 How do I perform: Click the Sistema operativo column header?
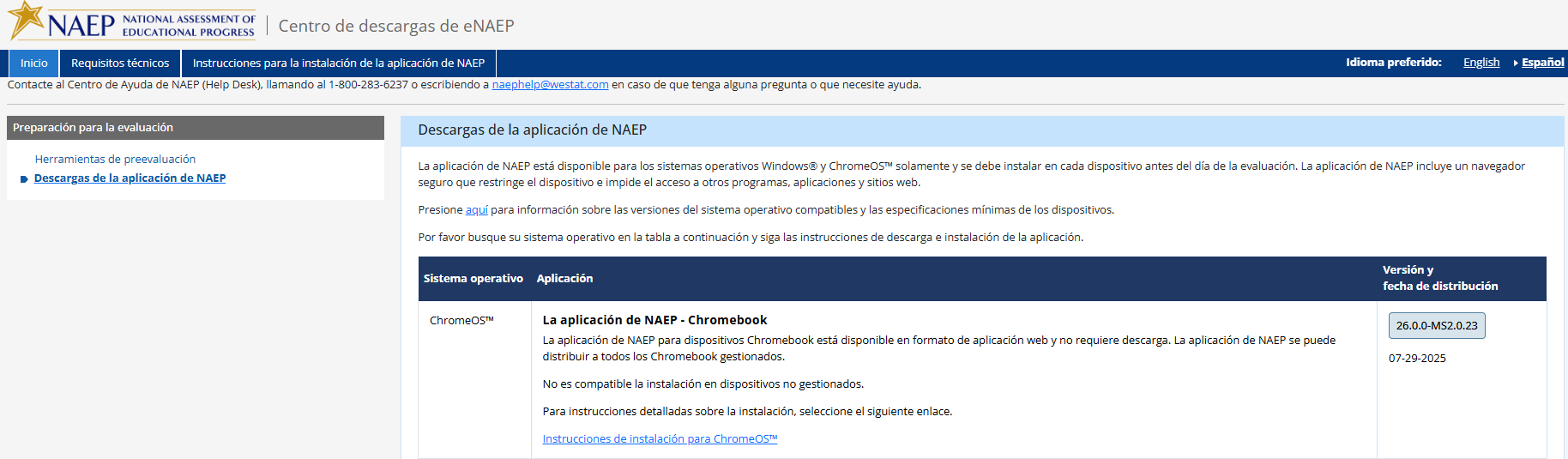pos(473,279)
